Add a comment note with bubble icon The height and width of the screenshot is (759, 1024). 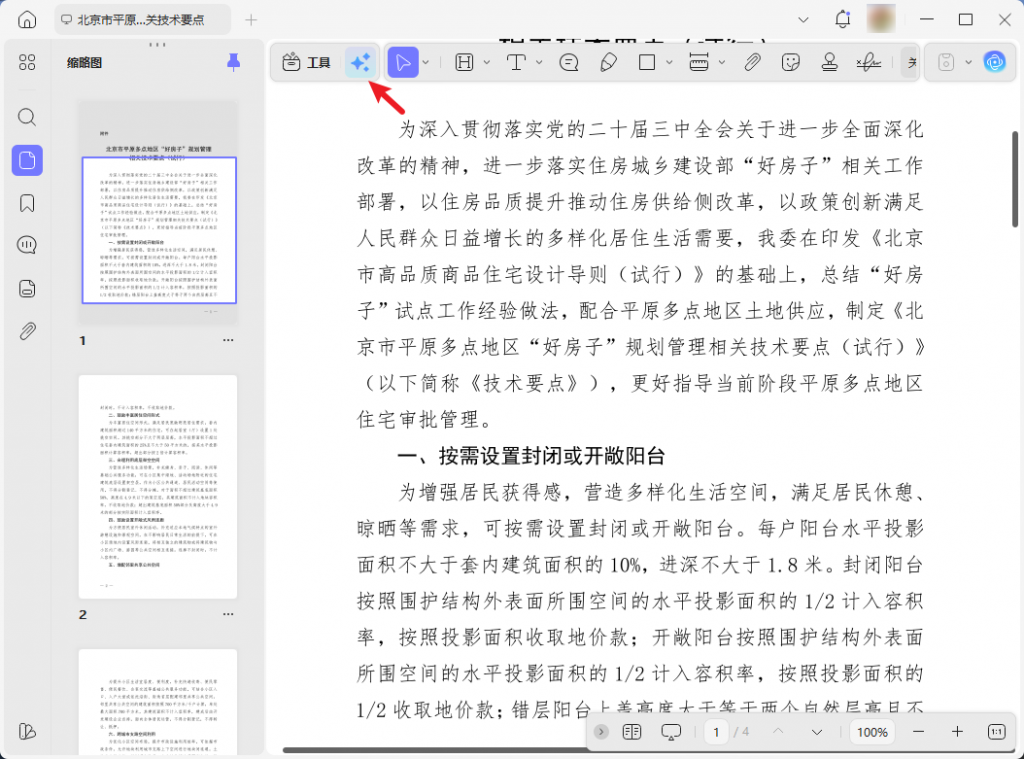pos(569,63)
